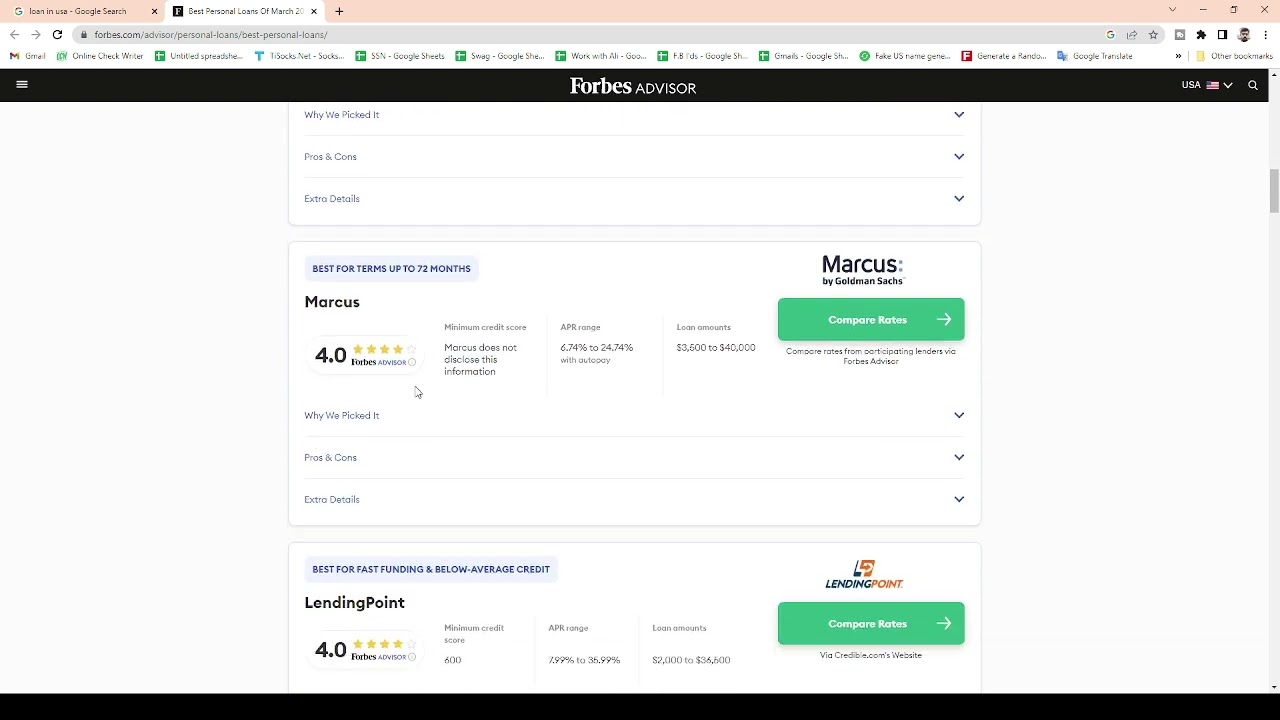Click the browser forward arrow

(36, 34)
